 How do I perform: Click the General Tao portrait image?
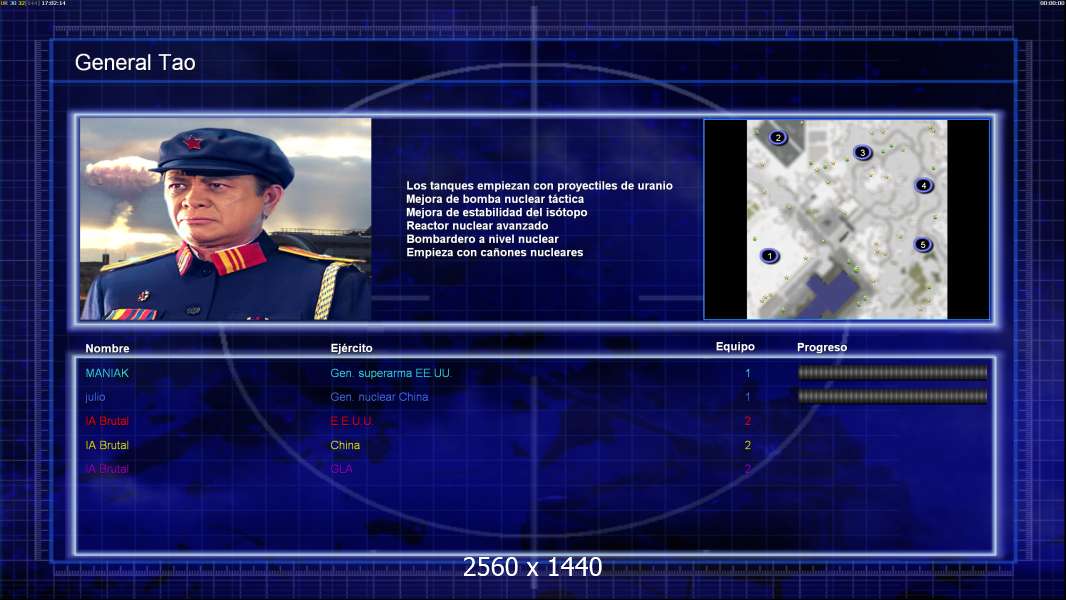click(226, 219)
